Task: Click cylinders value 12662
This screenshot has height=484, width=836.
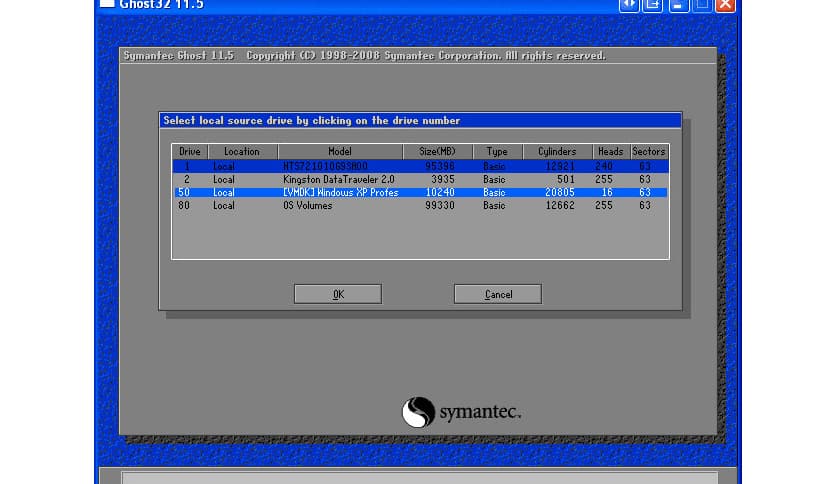Action: pyautogui.click(x=560, y=206)
